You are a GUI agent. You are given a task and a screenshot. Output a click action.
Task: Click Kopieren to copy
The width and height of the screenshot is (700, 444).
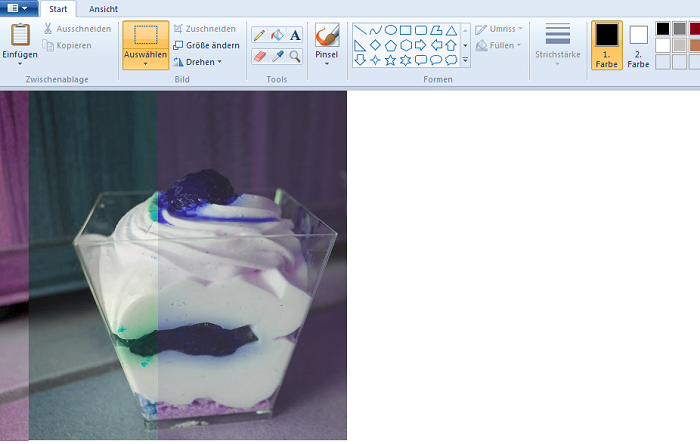pyautogui.click(x=67, y=45)
